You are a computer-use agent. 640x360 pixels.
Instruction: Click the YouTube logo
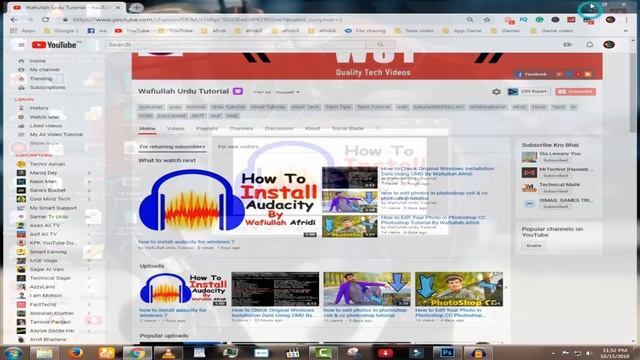coord(54,45)
